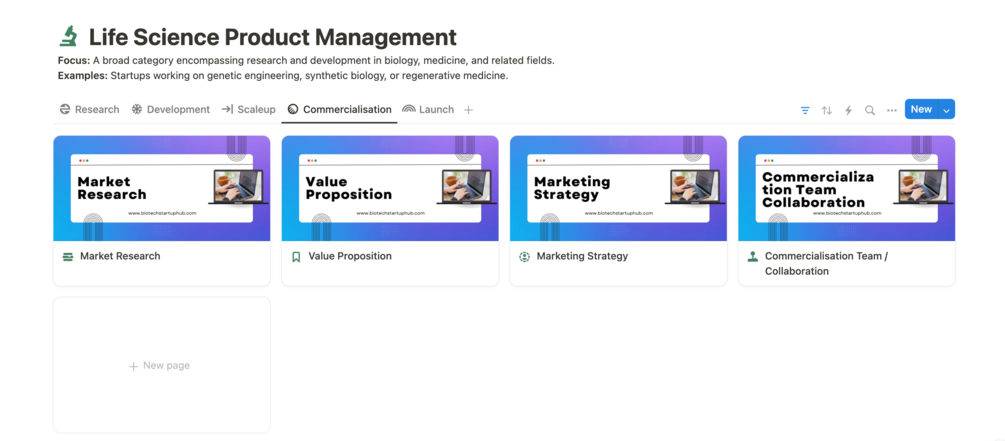This screenshot has height=441, width=1005.
Task: Click the Commercialisation Team person icon
Action: [753, 257]
